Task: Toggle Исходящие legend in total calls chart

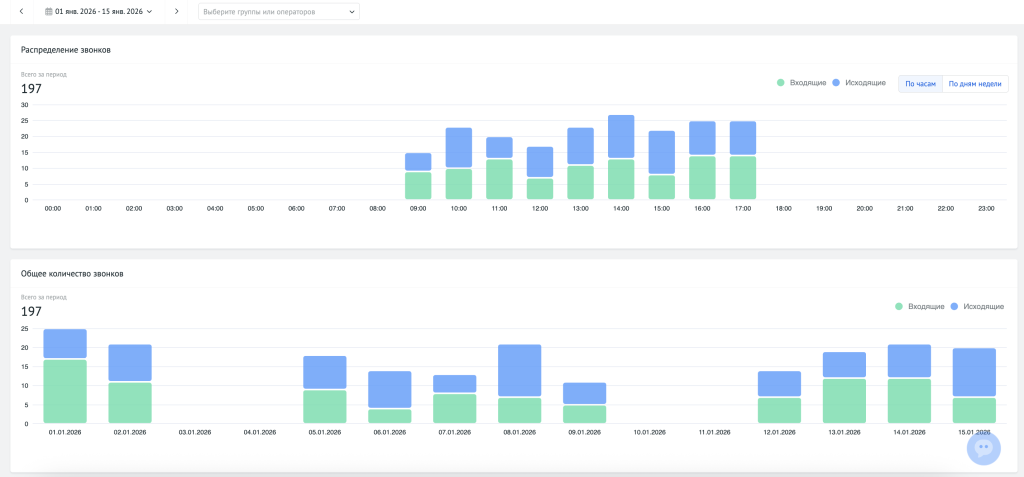Action: [977, 306]
